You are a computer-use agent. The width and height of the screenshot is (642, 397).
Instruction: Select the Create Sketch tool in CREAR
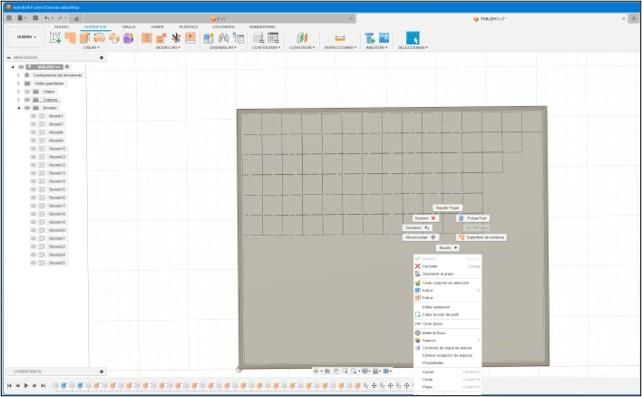coord(55,38)
